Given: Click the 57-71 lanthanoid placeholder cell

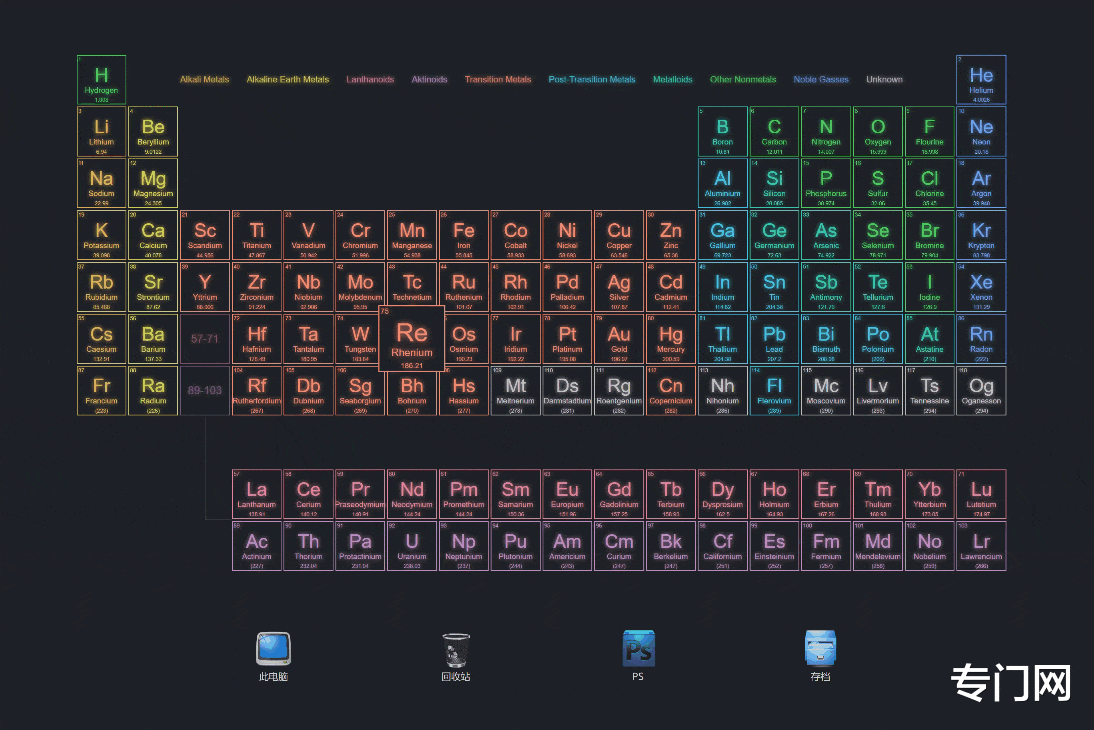Looking at the screenshot, I should coord(204,338).
